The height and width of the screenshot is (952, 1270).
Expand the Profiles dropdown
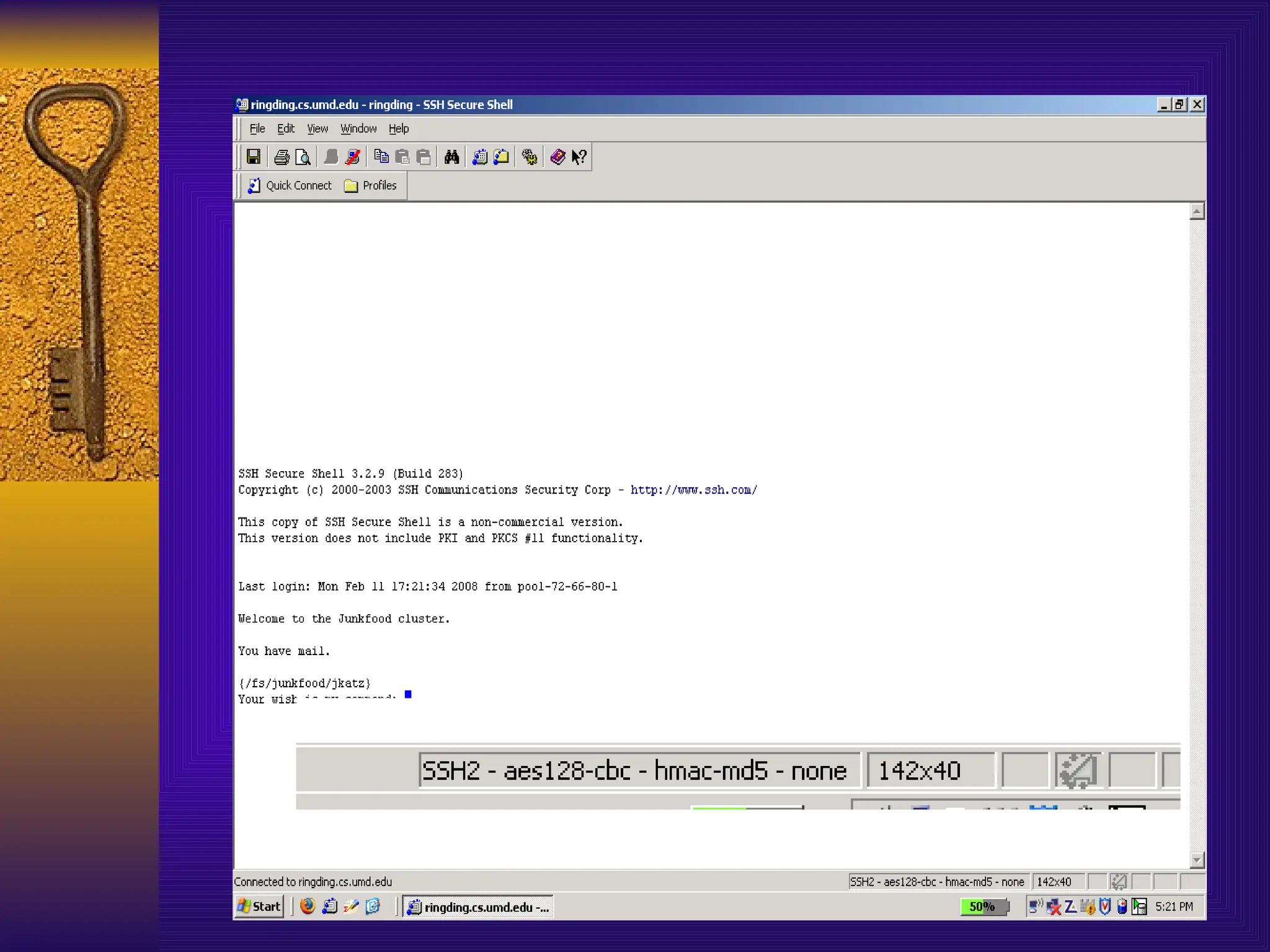pos(371,185)
